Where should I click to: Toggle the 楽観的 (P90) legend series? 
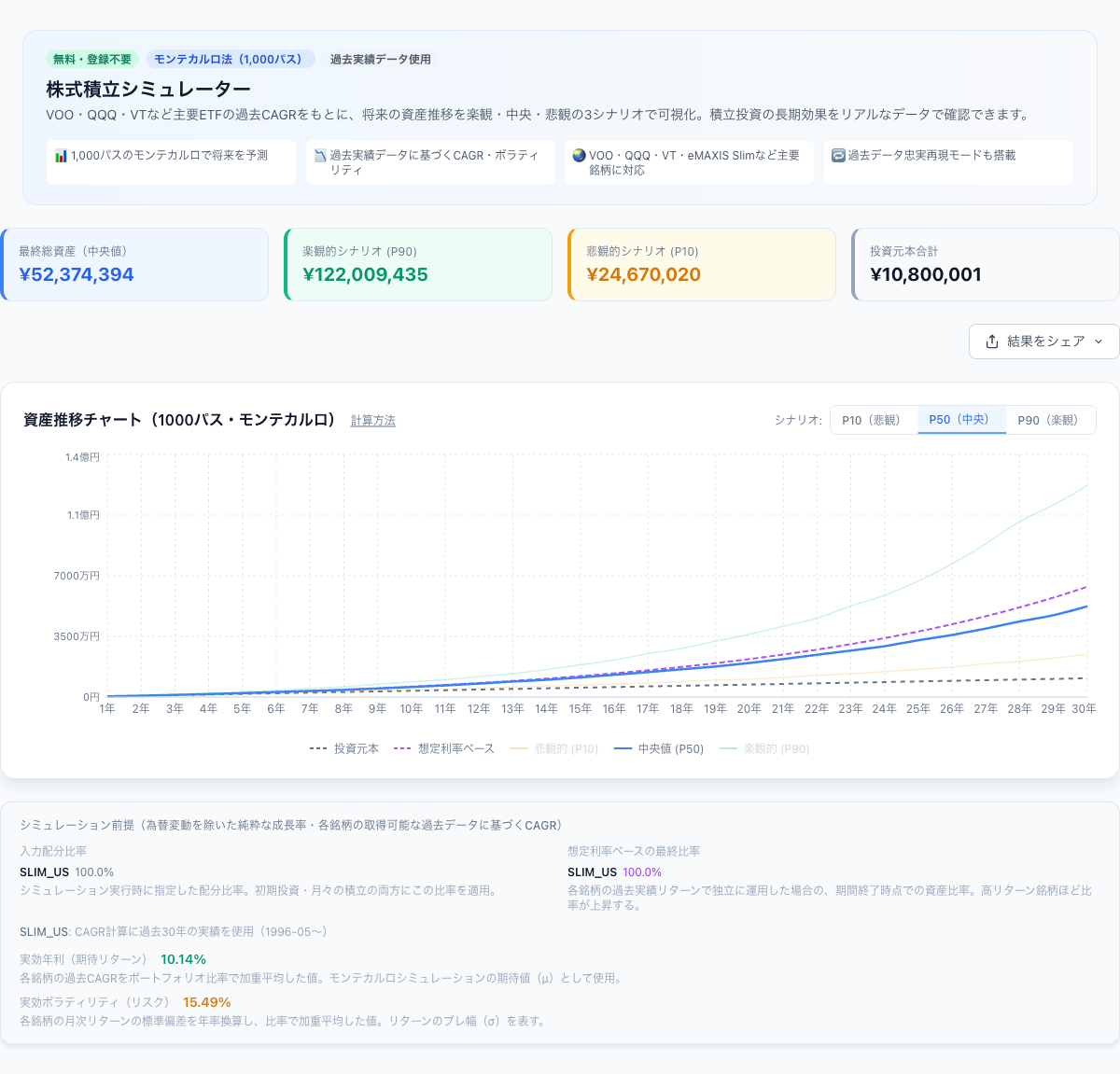point(764,748)
